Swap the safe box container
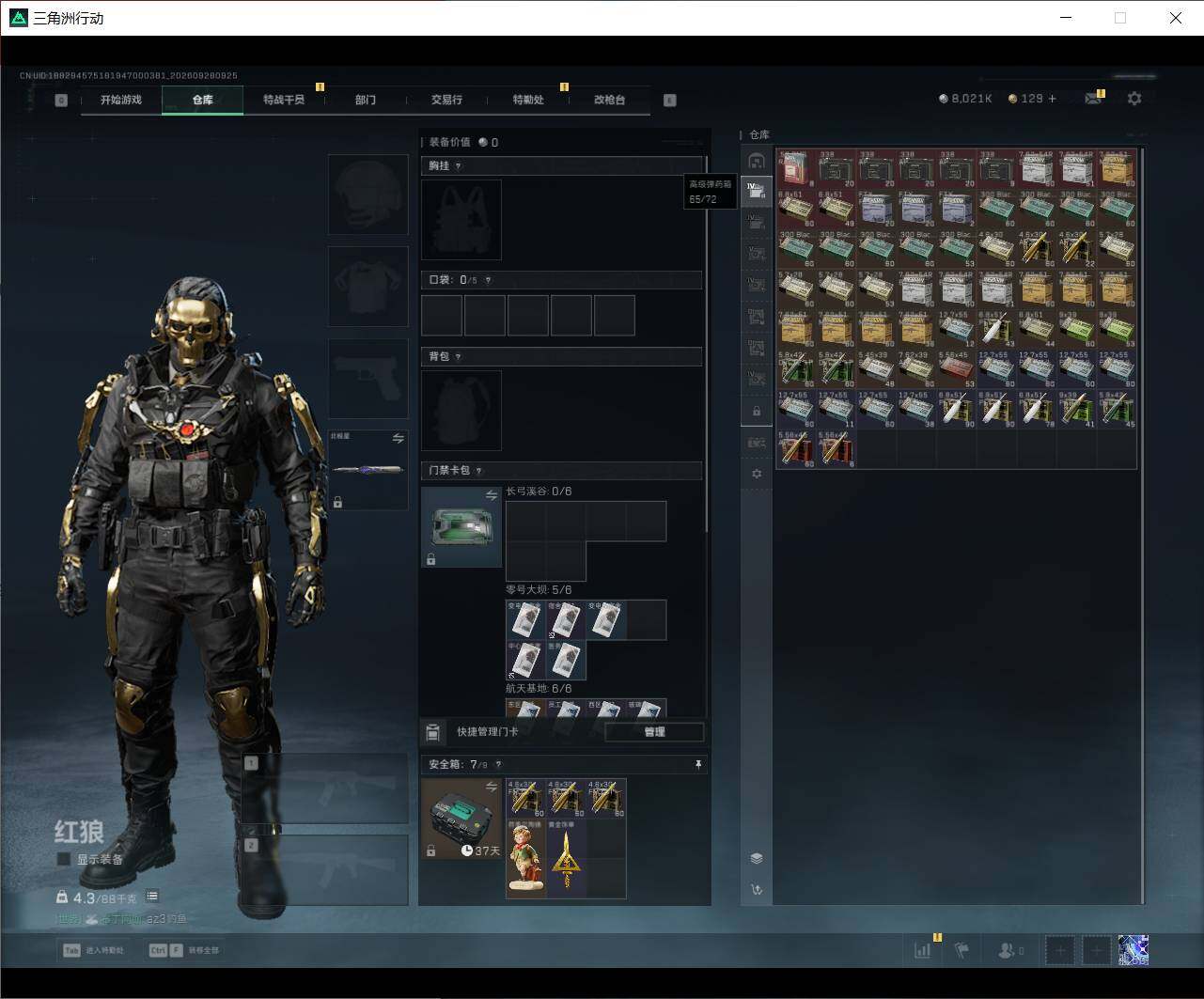The height and width of the screenshot is (999, 1204). [491, 787]
